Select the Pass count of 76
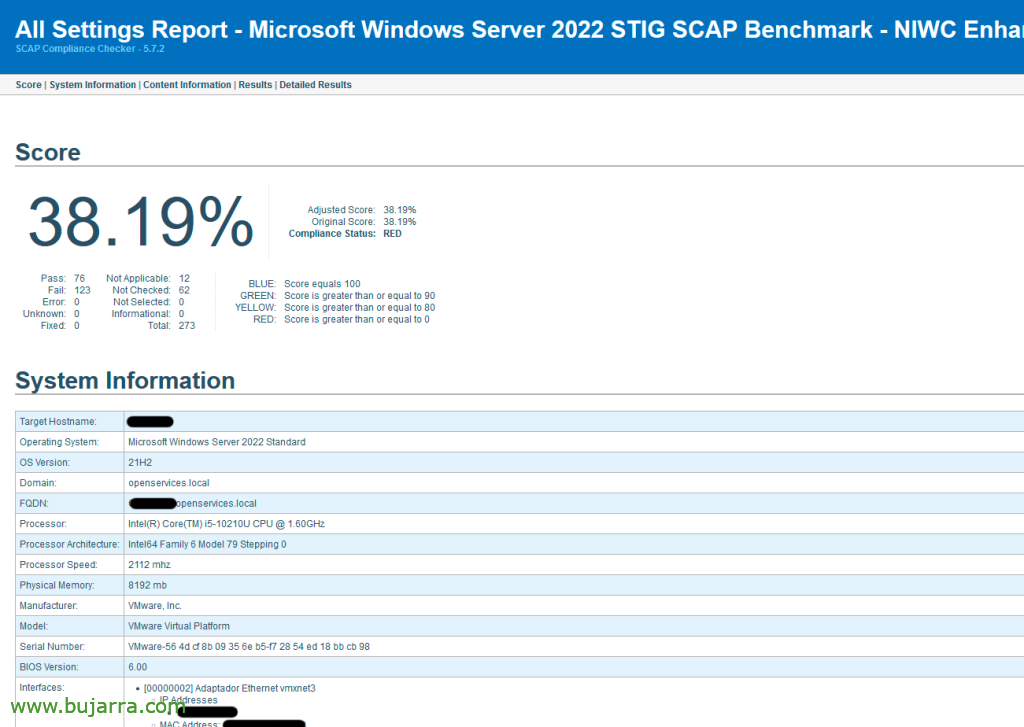Viewport: 1024px width, 727px height. (x=80, y=278)
